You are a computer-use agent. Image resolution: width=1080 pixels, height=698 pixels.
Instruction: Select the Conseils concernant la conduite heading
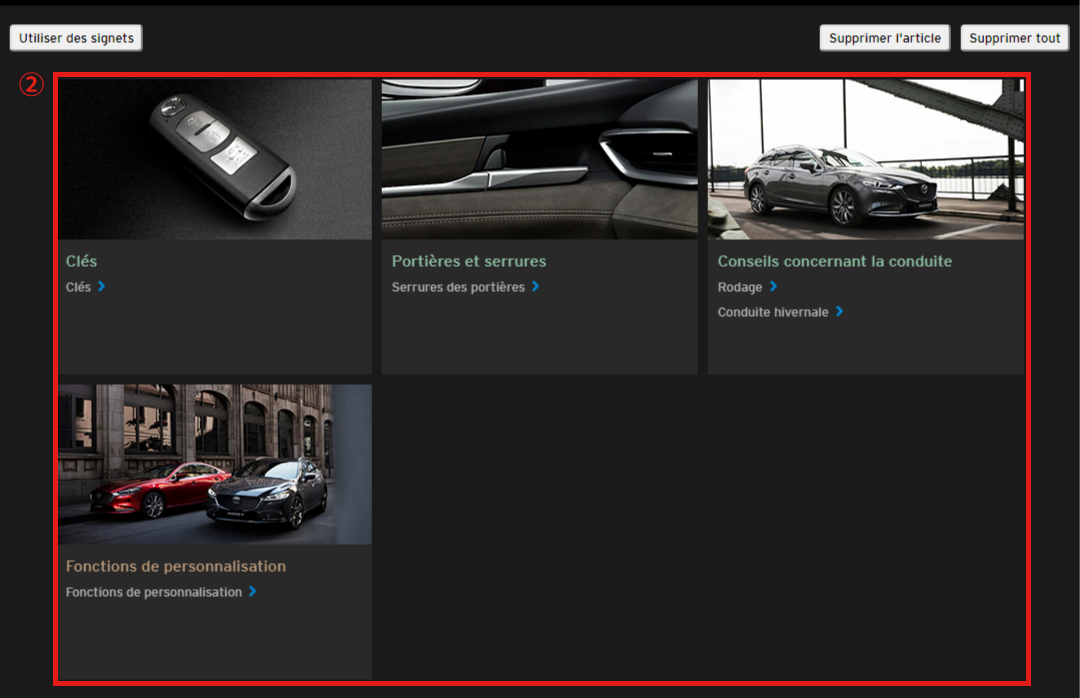[x=834, y=261]
